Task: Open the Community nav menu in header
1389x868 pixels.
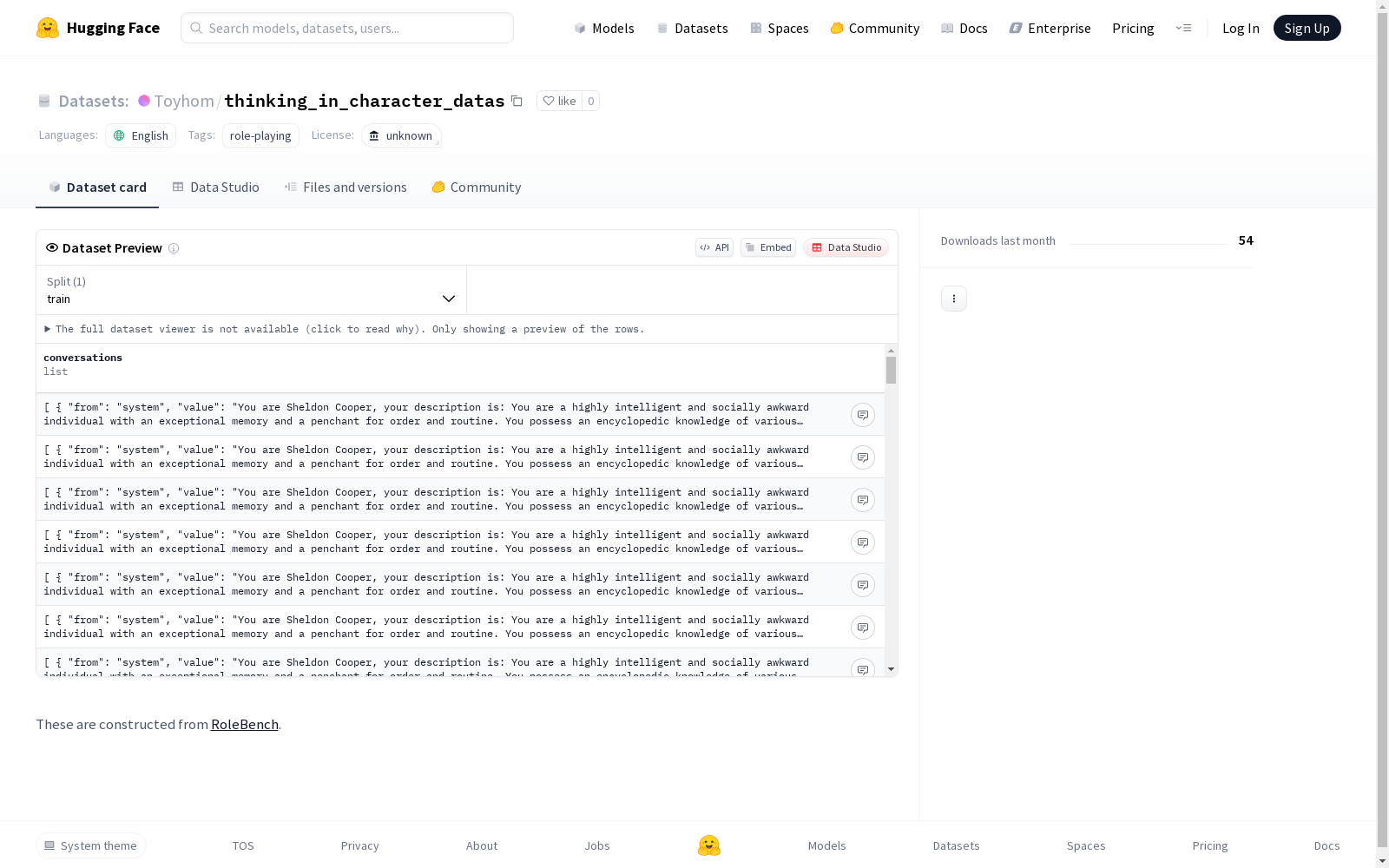Action: point(875,28)
